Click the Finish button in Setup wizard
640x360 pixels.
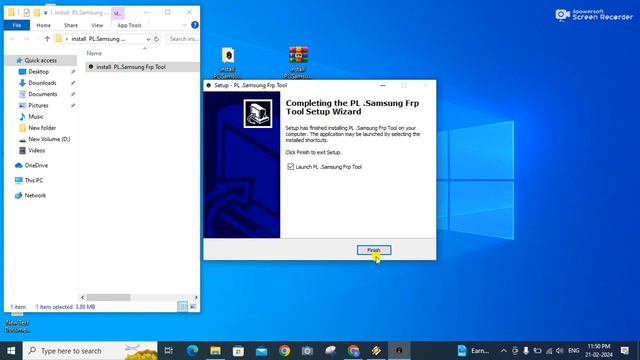tap(374, 250)
